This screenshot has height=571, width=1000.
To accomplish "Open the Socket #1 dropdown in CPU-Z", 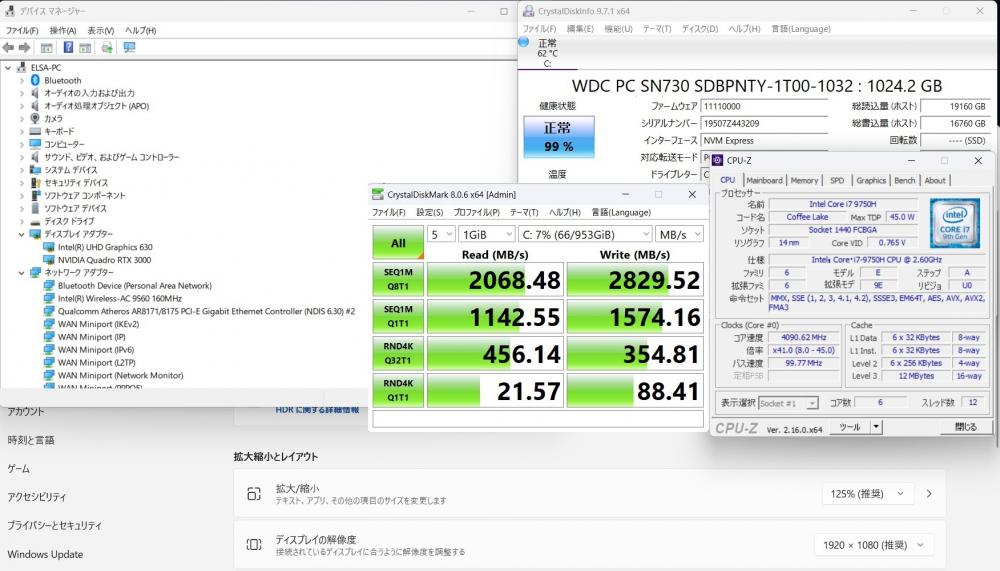I will 788,403.
